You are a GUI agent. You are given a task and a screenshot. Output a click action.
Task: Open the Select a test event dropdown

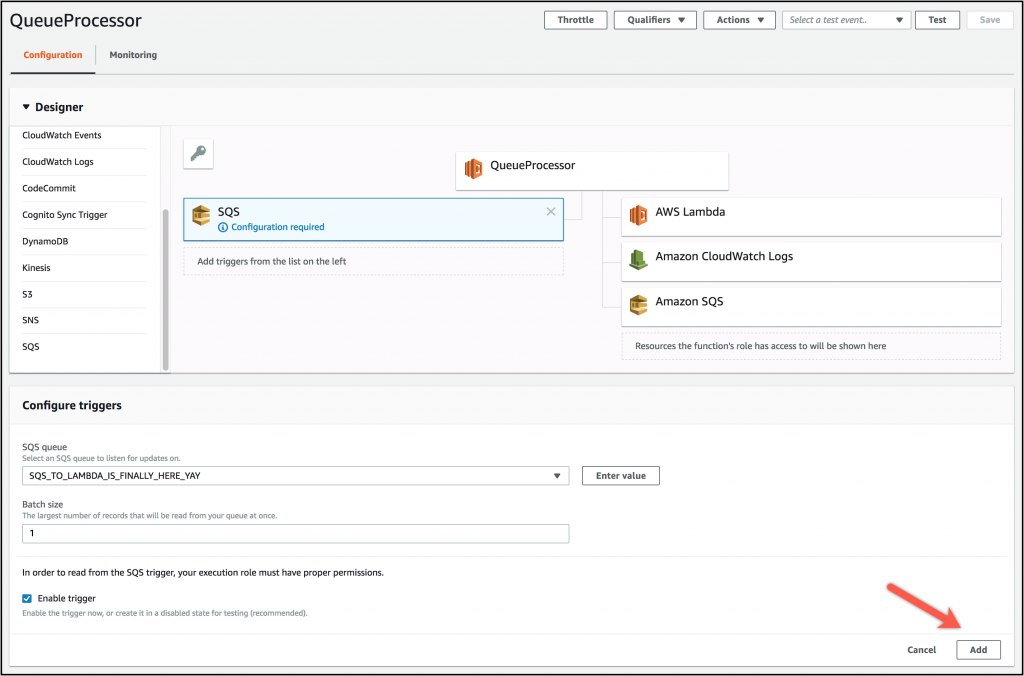[x=846, y=20]
